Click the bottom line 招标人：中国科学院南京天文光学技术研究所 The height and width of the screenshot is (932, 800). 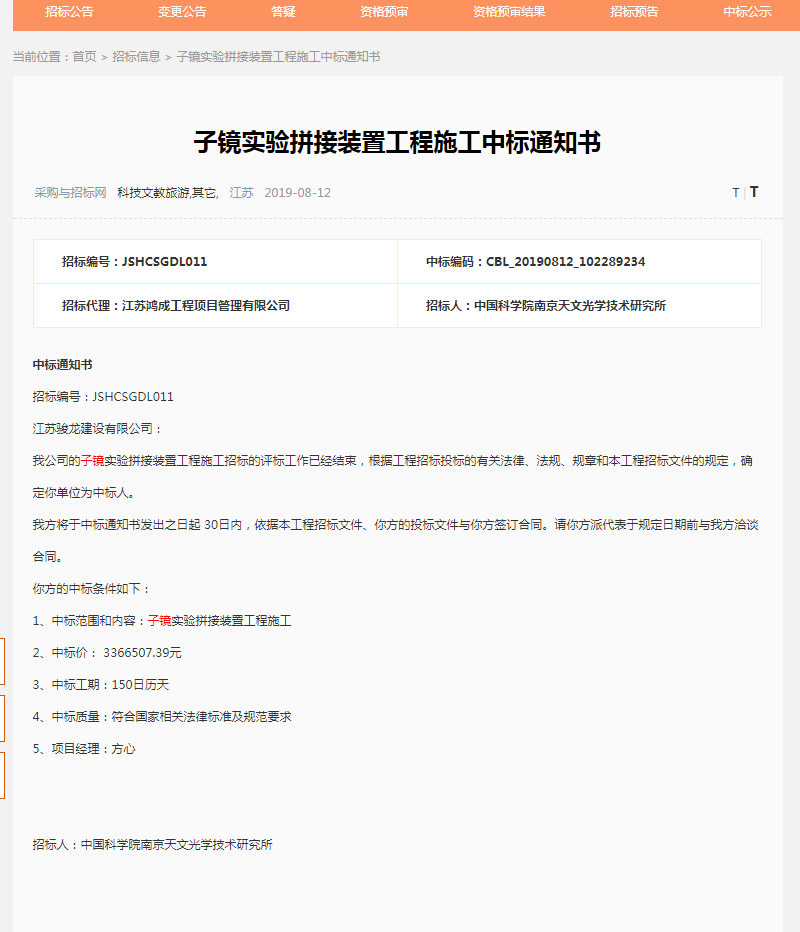(x=153, y=845)
